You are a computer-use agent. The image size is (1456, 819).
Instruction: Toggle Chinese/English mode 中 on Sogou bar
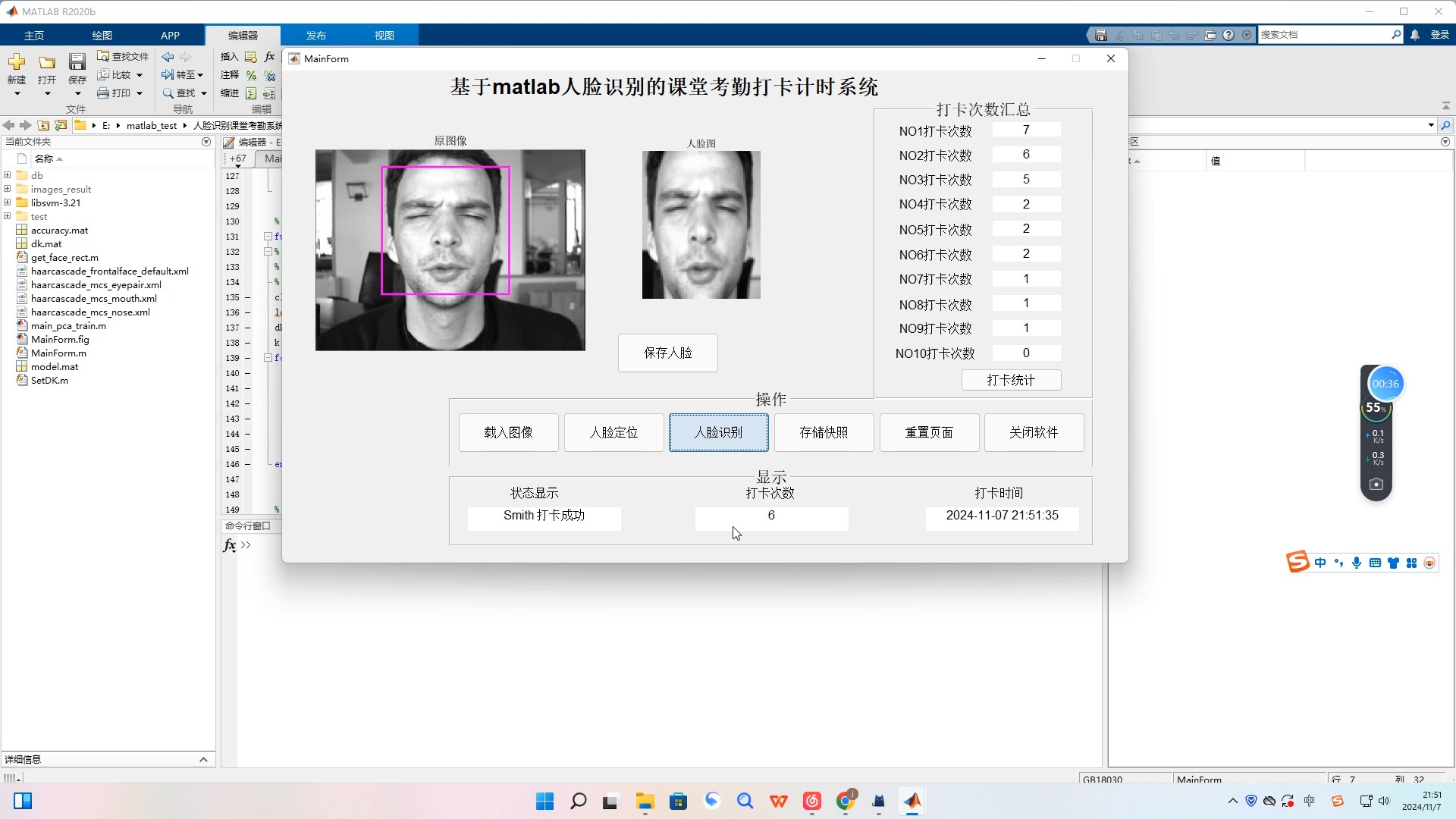point(1320,563)
